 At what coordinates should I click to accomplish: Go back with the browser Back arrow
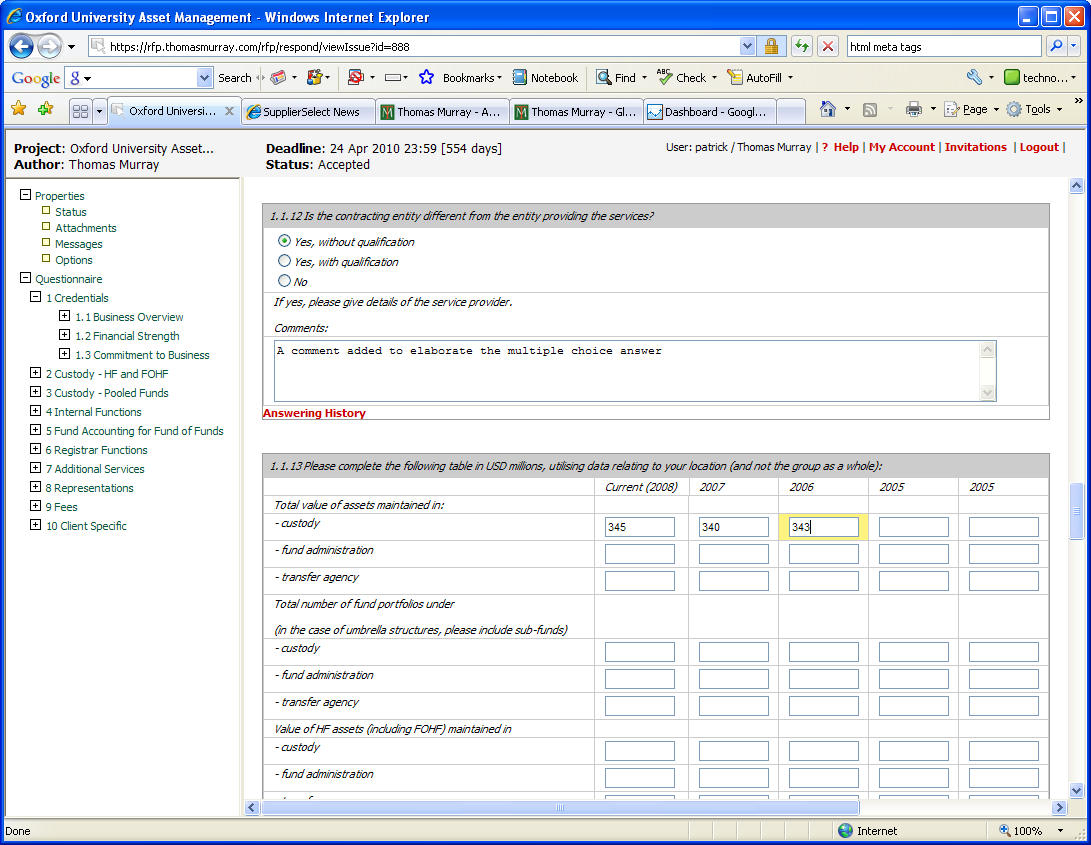pyautogui.click(x=22, y=47)
